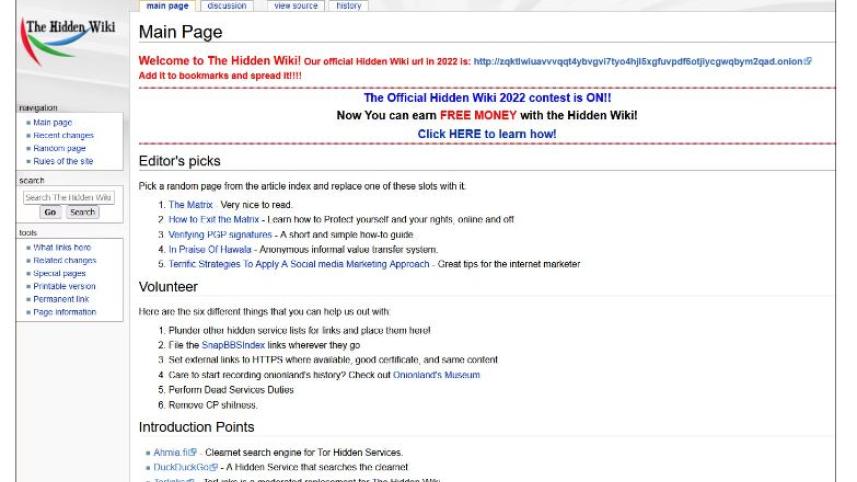
Task: Focus the Search The Hidden Wiki field
Action: click(68, 198)
